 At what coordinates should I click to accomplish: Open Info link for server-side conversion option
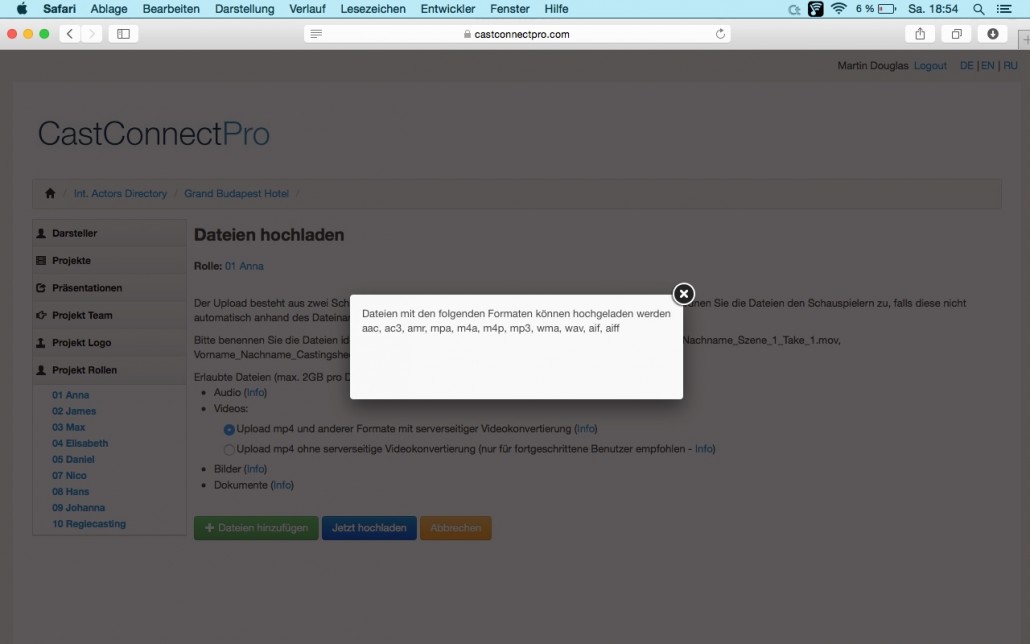586,428
